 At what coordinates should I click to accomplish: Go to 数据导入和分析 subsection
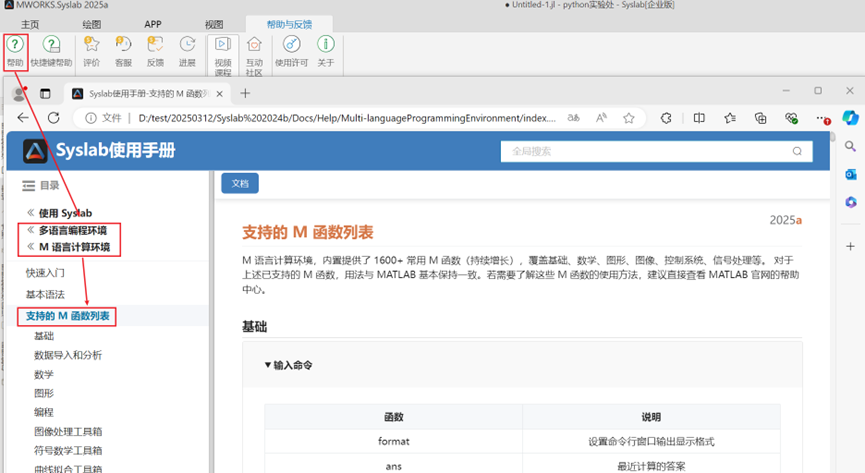coord(68,355)
